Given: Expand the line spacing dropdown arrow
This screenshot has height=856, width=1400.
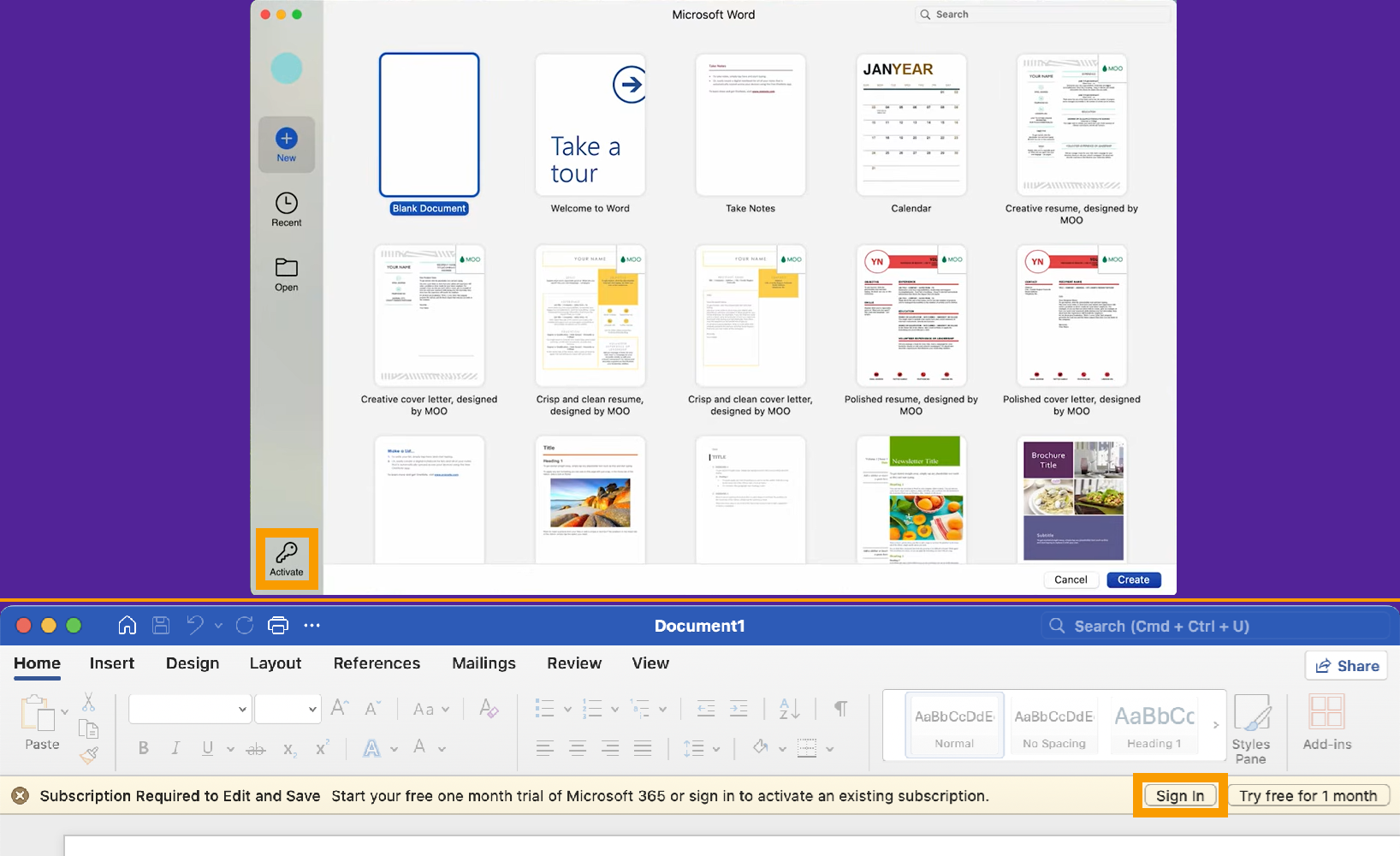Looking at the screenshot, I should click(716, 749).
